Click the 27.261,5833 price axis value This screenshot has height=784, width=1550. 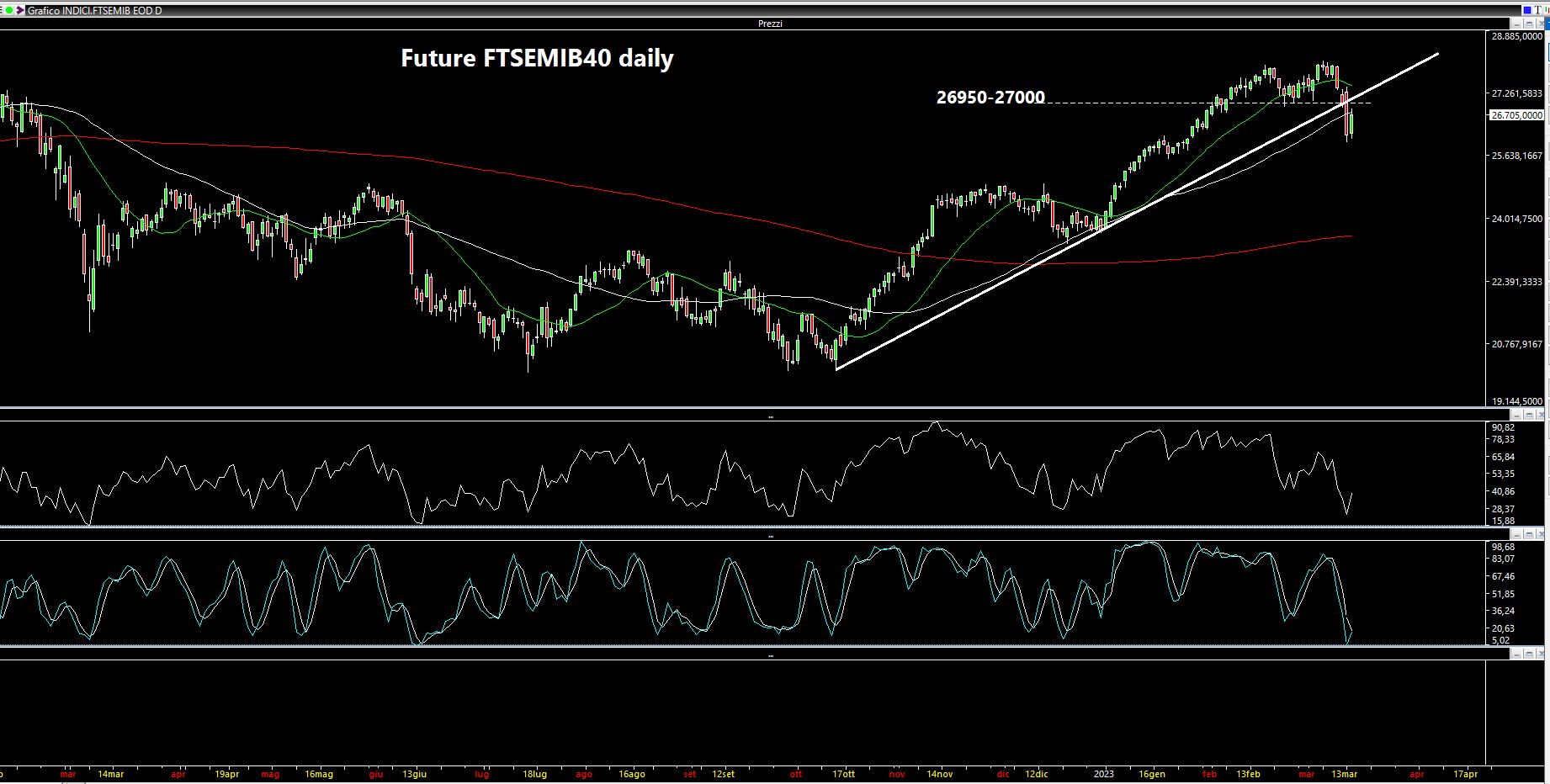pyautogui.click(x=1517, y=93)
